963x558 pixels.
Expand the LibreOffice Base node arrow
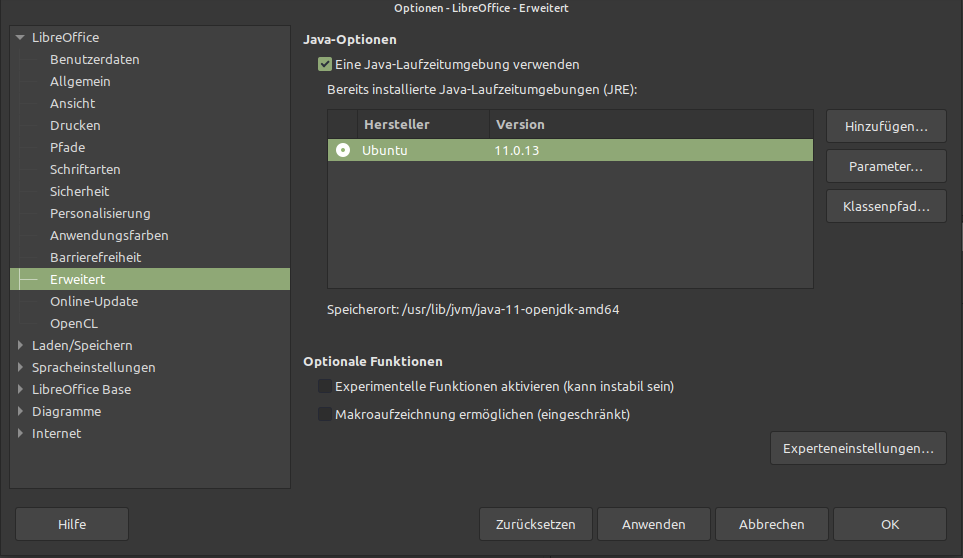[20, 389]
